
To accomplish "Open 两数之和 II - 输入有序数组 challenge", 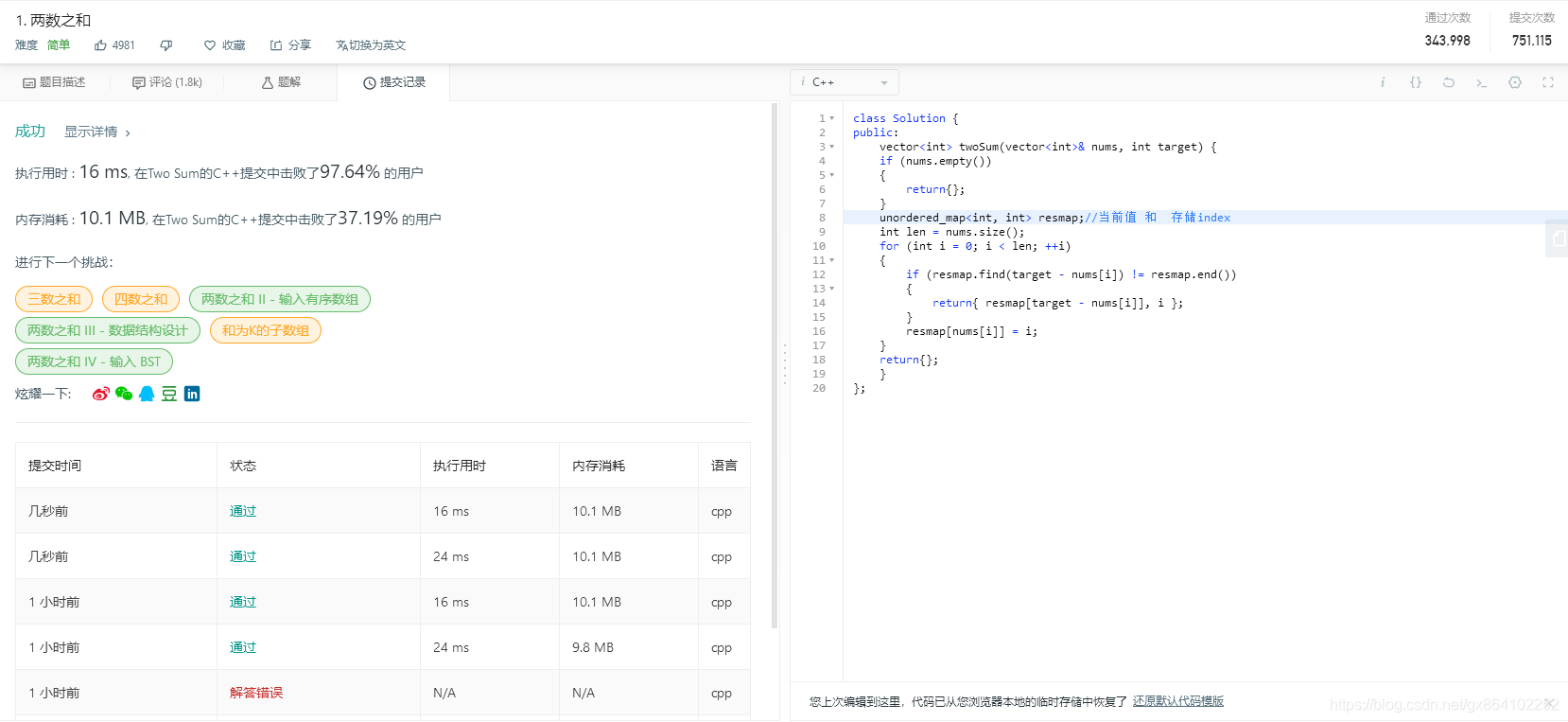I will click(x=280, y=299).
